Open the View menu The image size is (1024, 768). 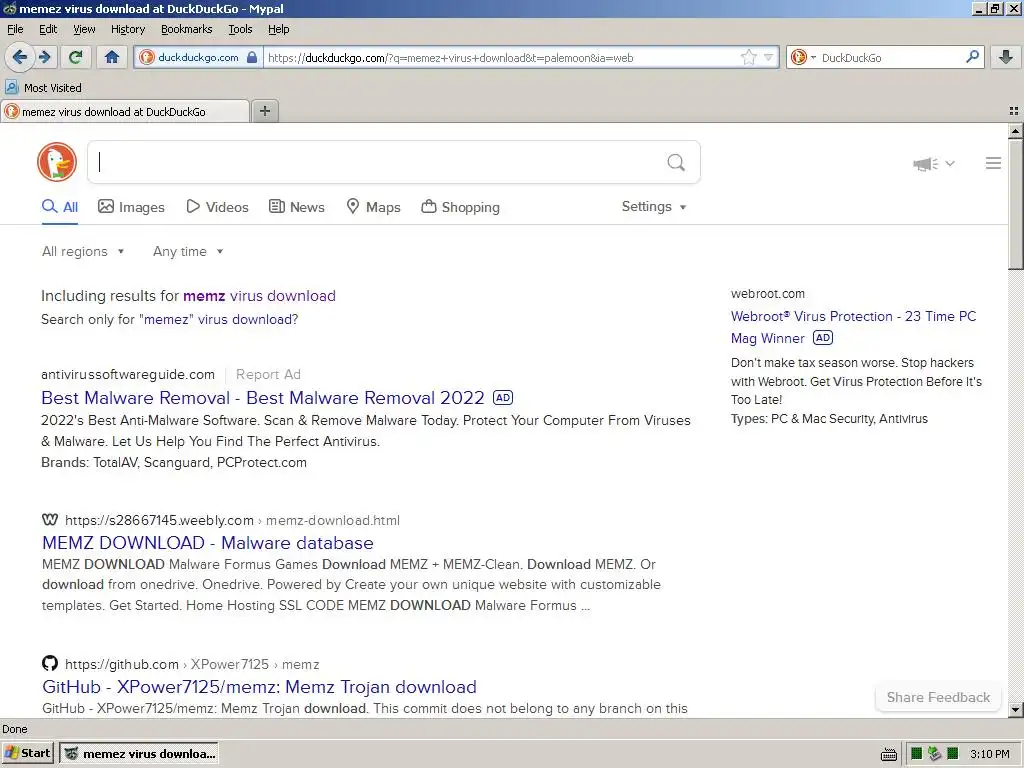tap(84, 29)
